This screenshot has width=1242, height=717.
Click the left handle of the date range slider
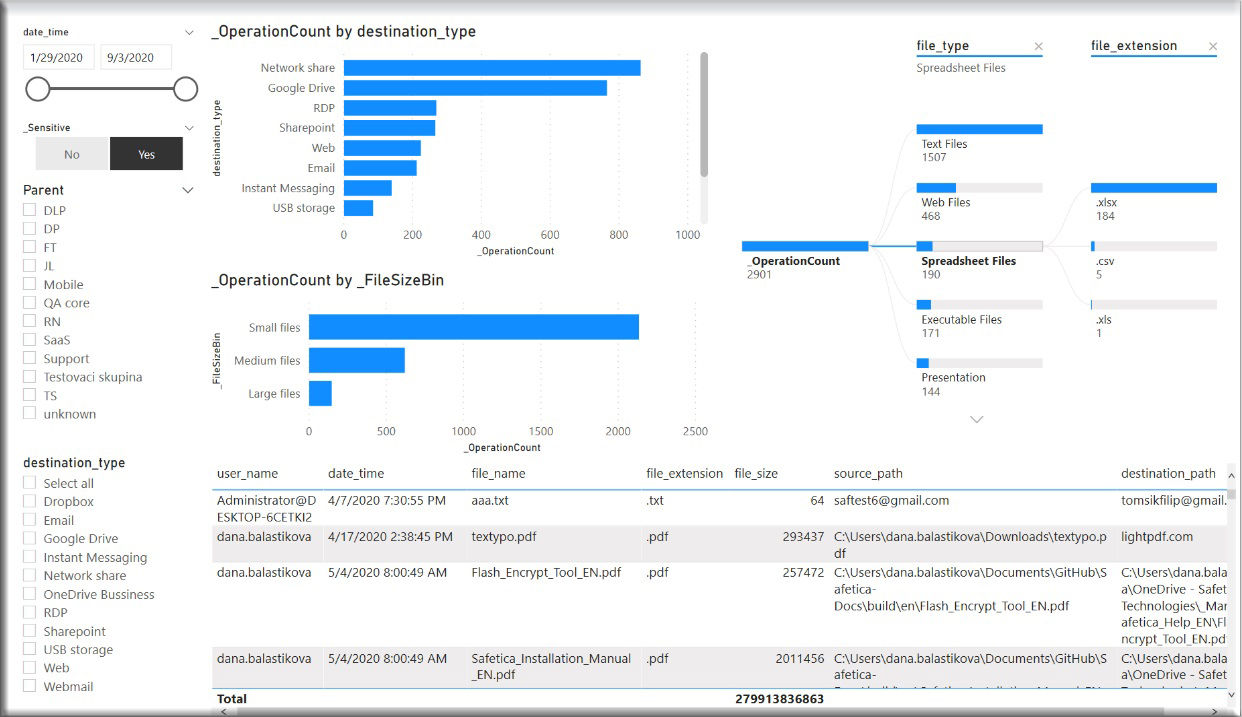pyautogui.click(x=38, y=90)
